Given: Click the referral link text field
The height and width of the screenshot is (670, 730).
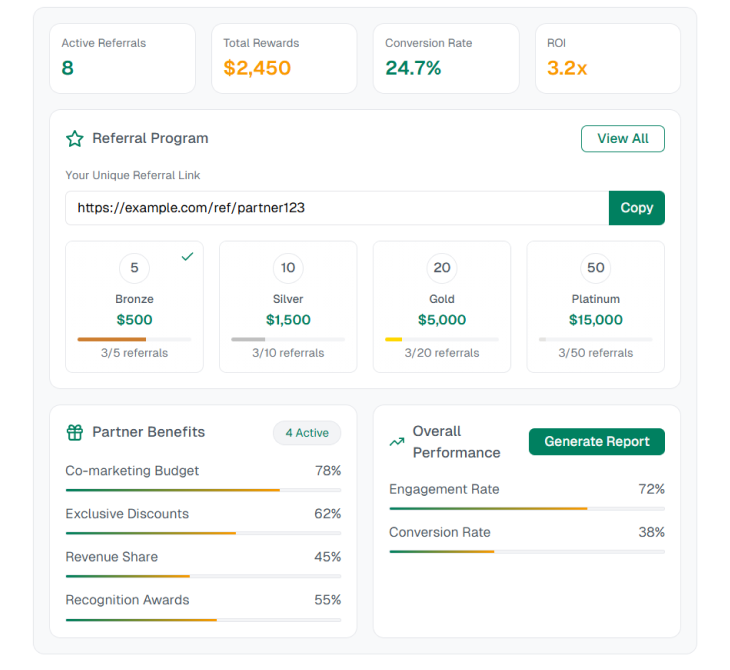Looking at the screenshot, I should (337, 208).
